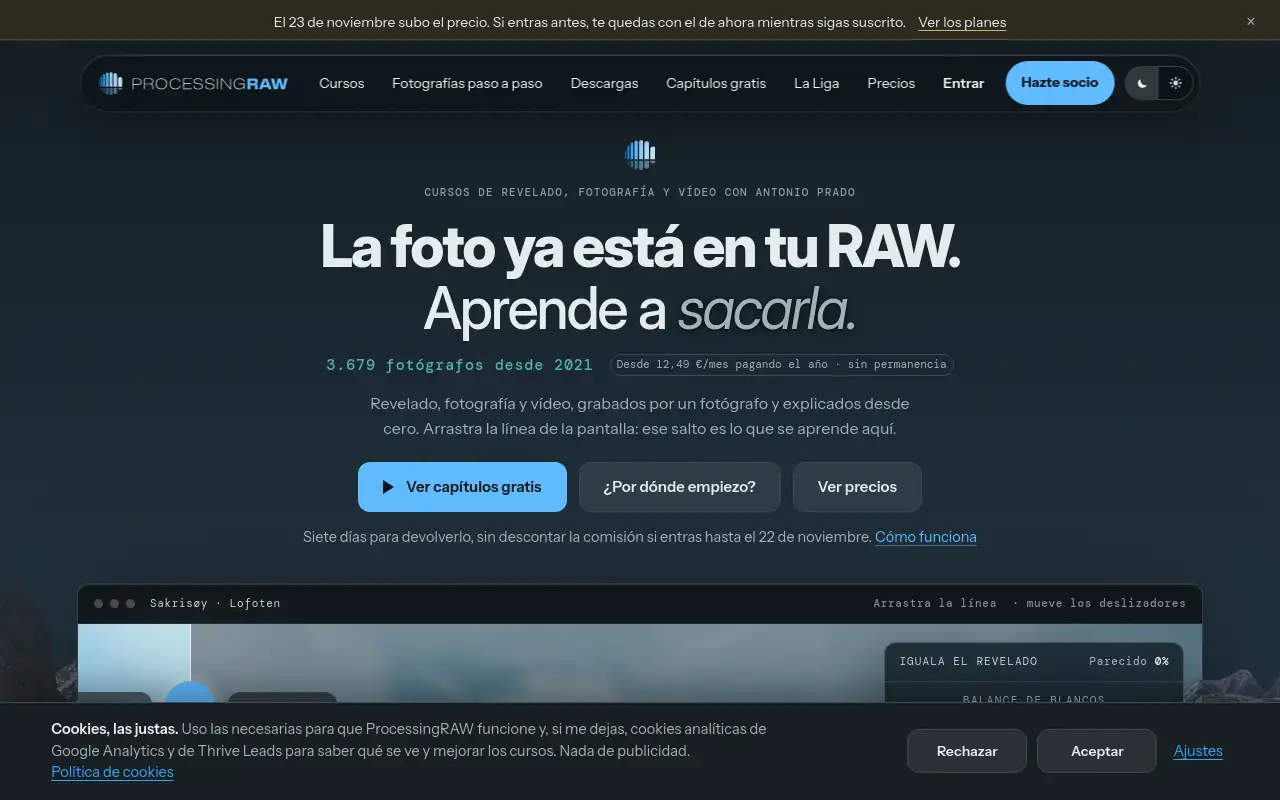The width and height of the screenshot is (1280, 800).
Task: Click the 'Sakrisøy · Lofoten' window title
Action: 215,603
